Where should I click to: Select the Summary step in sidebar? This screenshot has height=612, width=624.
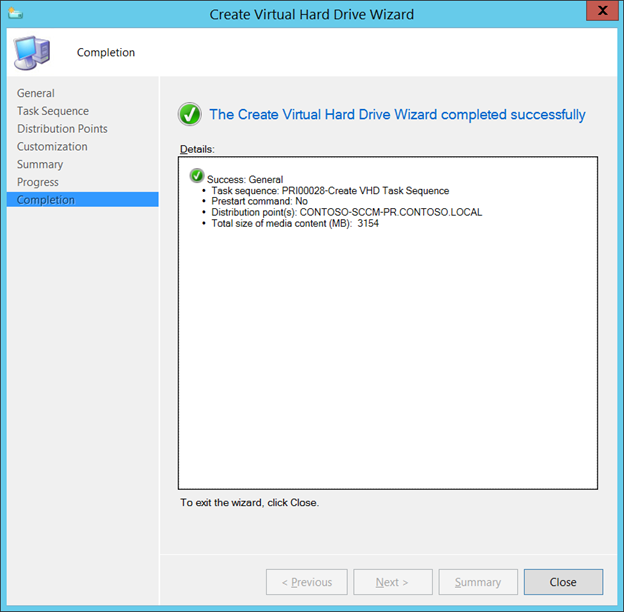click(40, 164)
